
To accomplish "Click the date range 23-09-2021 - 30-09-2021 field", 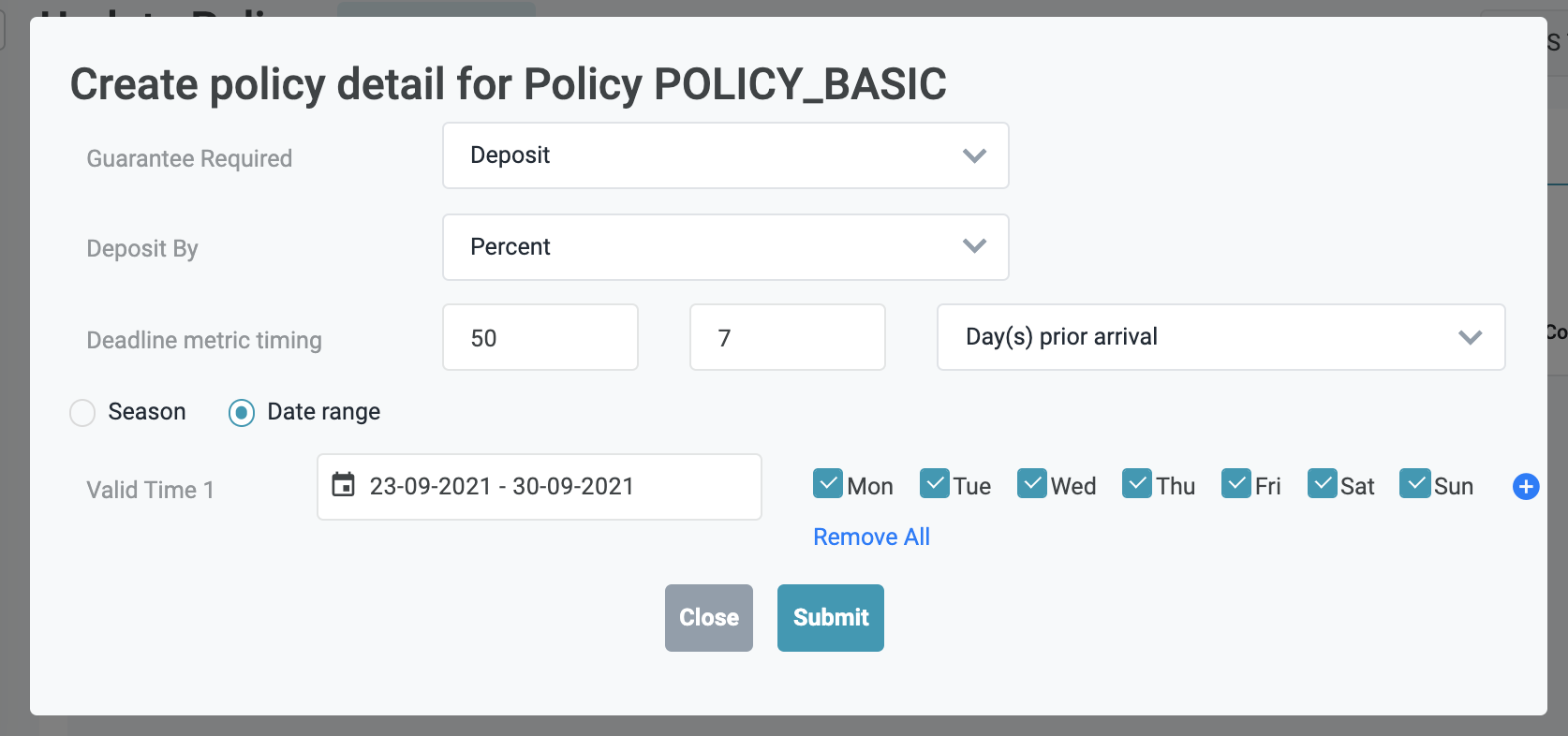I will (x=553, y=487).
